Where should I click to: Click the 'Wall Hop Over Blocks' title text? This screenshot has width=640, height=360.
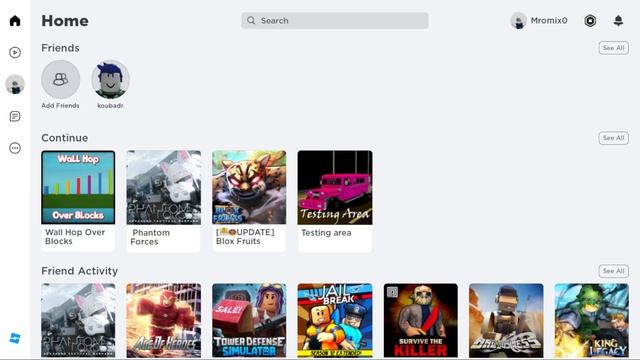coord(75,237)
